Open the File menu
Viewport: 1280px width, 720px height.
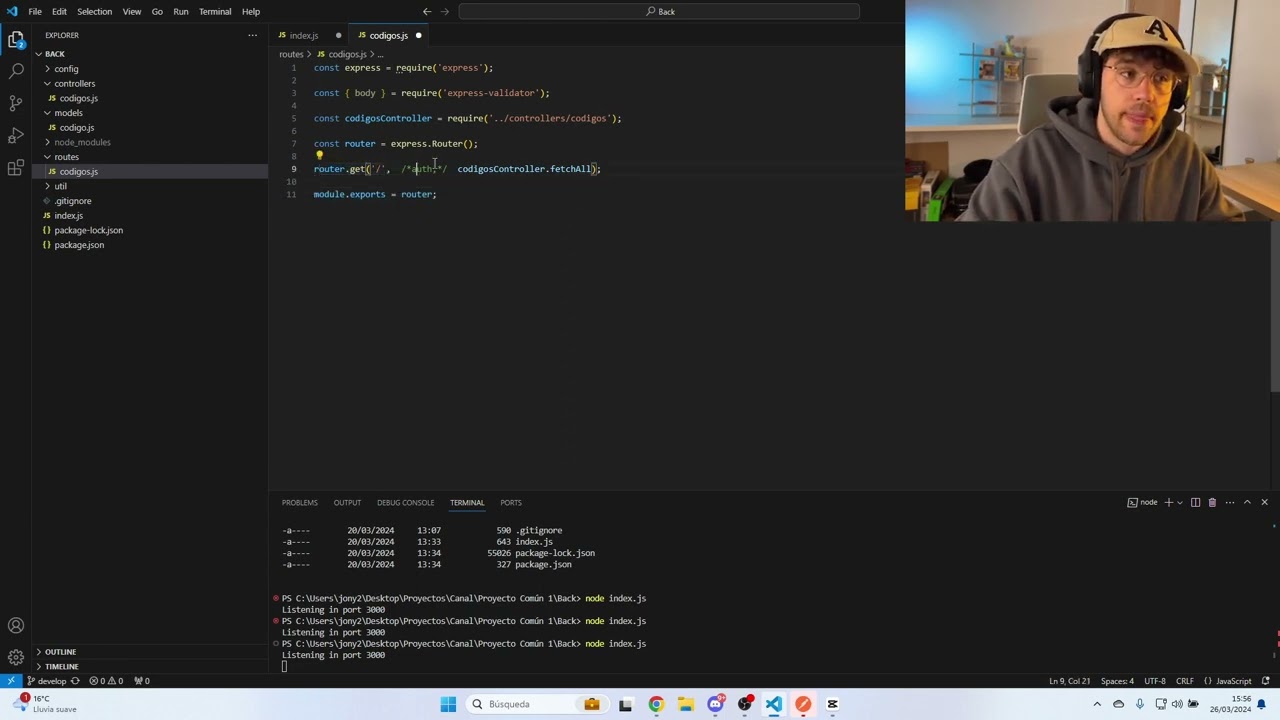[35, 12]
